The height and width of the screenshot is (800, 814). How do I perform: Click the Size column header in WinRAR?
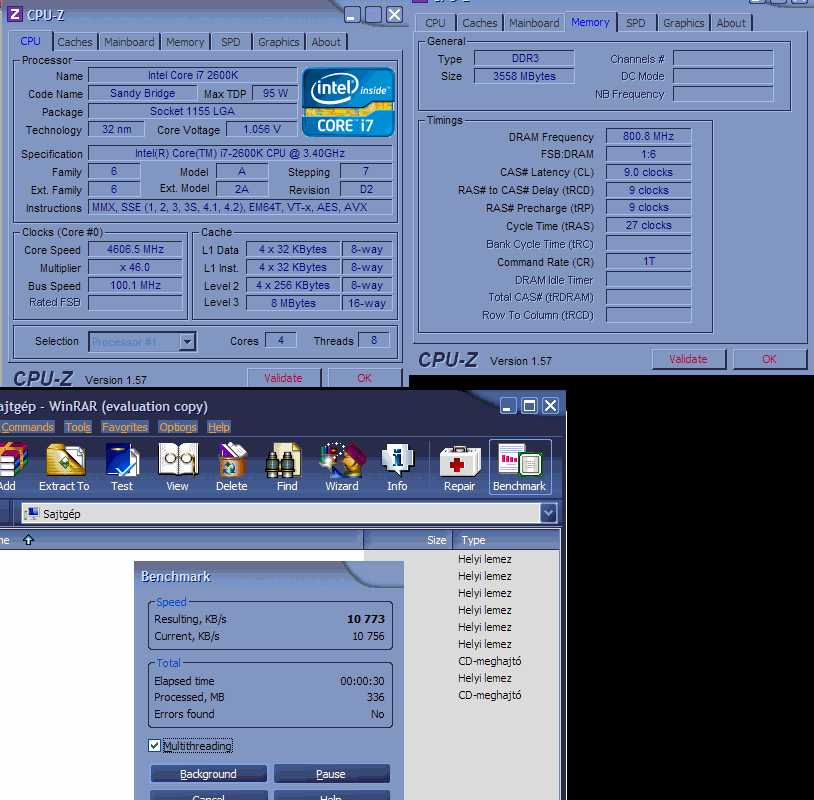pyautogui.click(x=408, y=540)
